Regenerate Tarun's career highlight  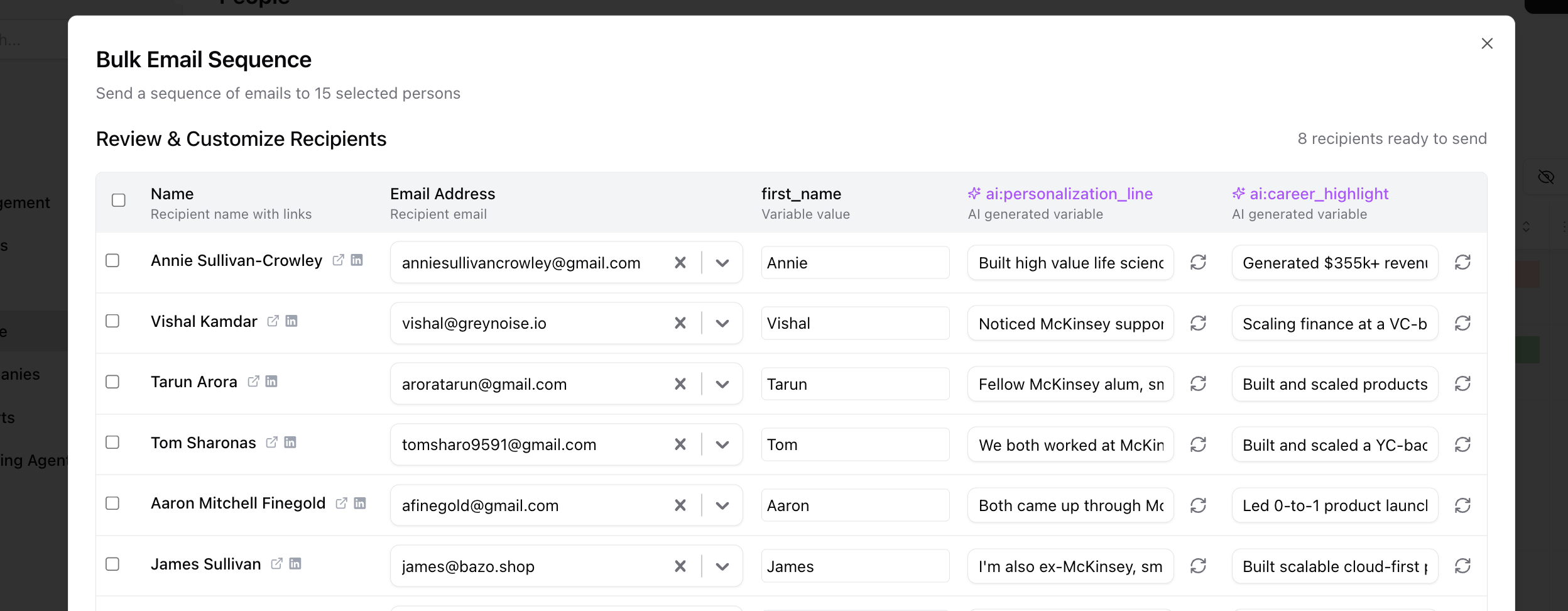(x=1462, y=383)
